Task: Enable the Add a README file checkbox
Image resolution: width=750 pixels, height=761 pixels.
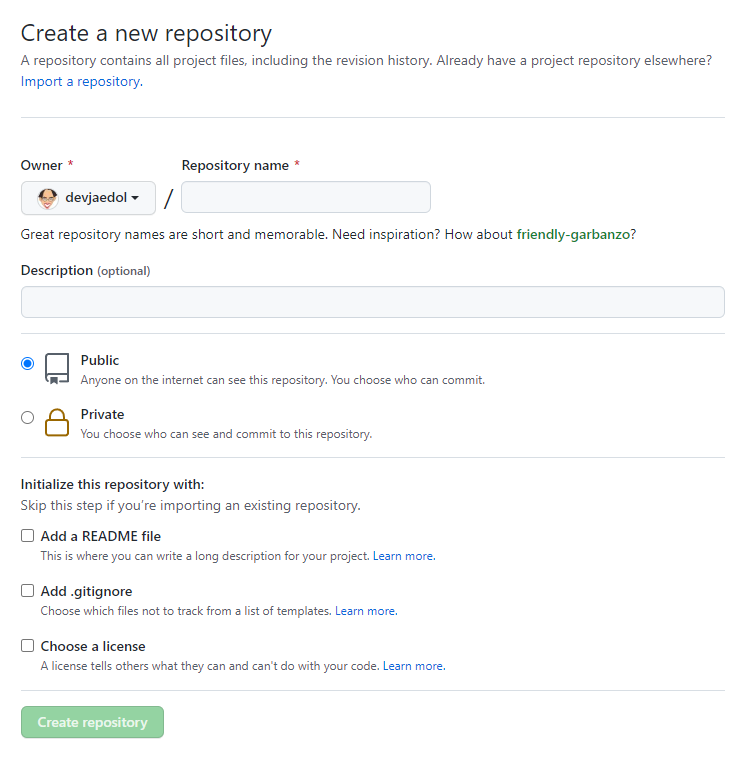Action: tap(28, 536)
